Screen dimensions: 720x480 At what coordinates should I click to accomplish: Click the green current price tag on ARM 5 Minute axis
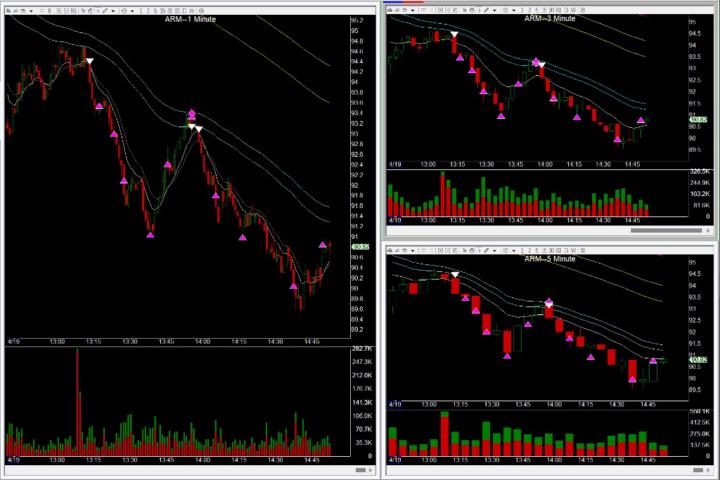(x=698, y=360)
